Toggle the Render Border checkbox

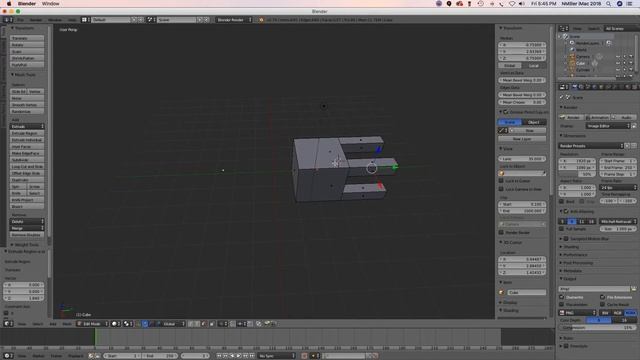(x=501, y=232)
